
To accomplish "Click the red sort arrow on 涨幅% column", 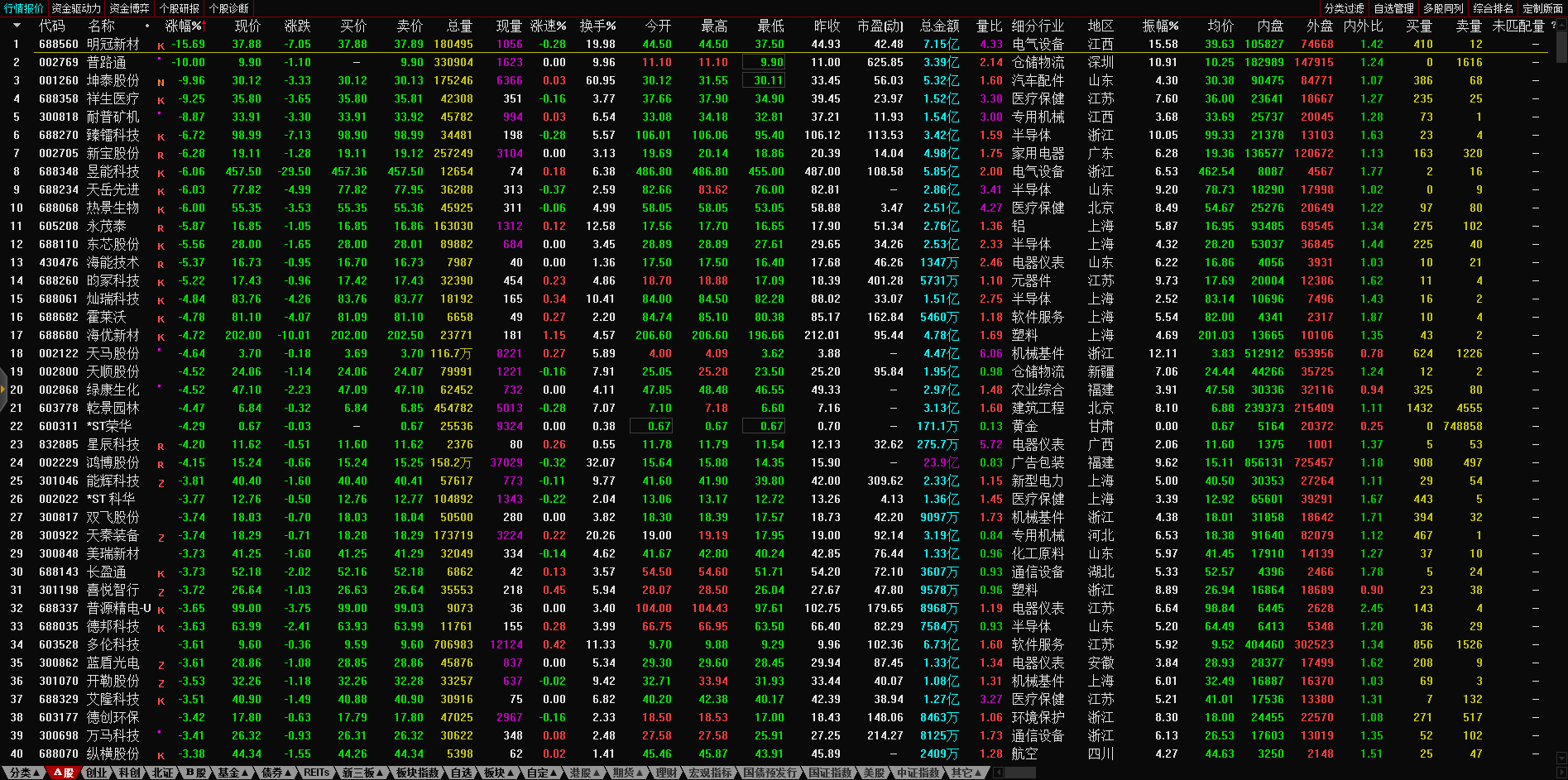I will pos(201,26).
